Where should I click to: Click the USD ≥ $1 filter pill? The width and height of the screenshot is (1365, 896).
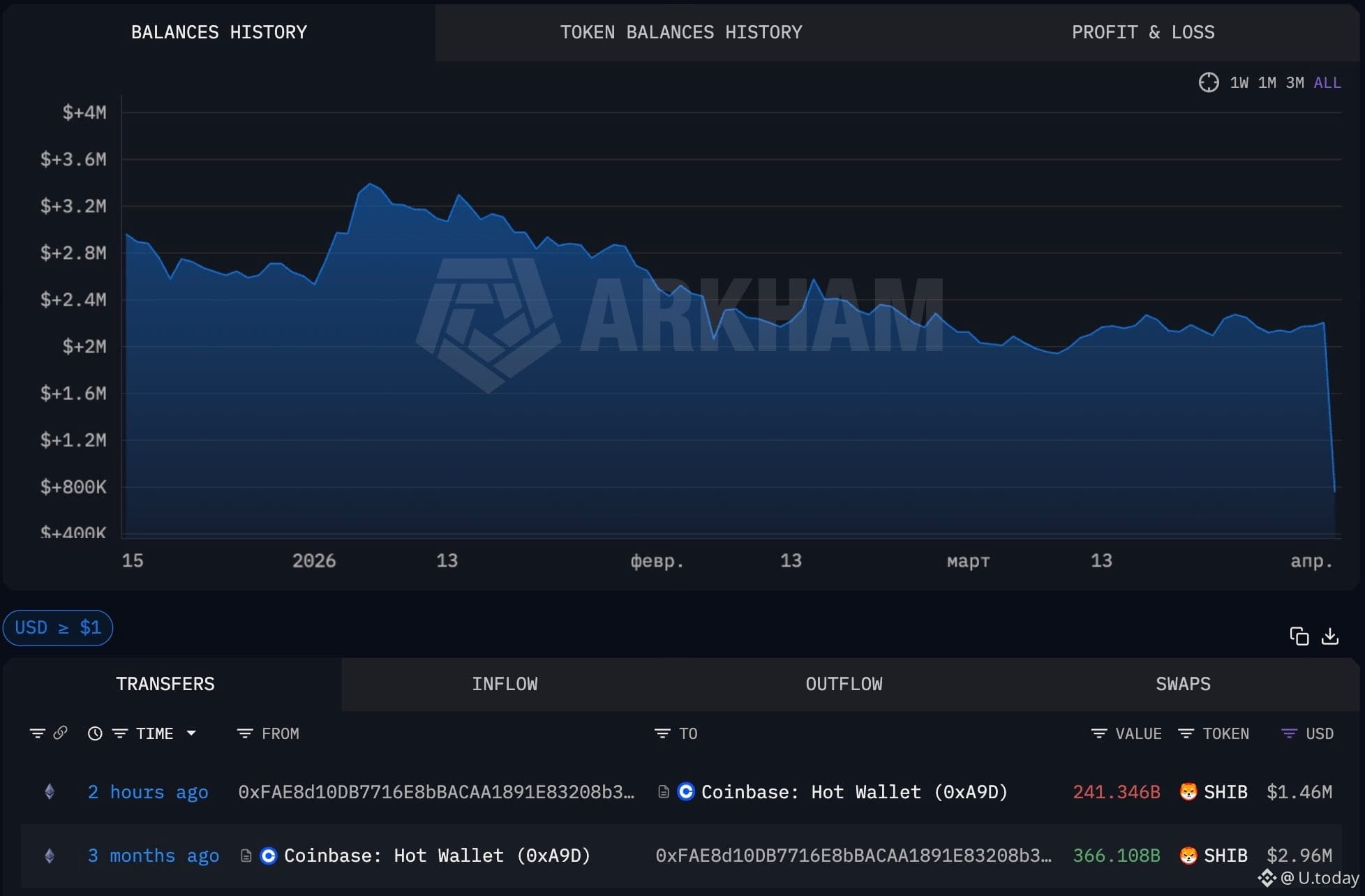pyautogui.click(x=58, y=627)
